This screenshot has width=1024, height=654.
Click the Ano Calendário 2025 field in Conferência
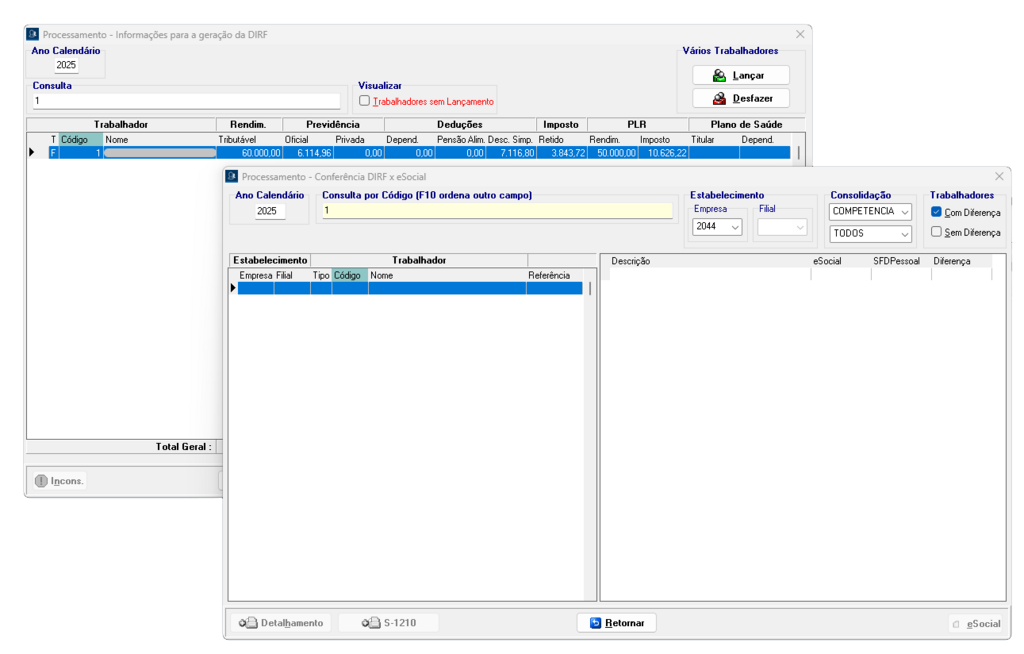(x=267, y=212)
